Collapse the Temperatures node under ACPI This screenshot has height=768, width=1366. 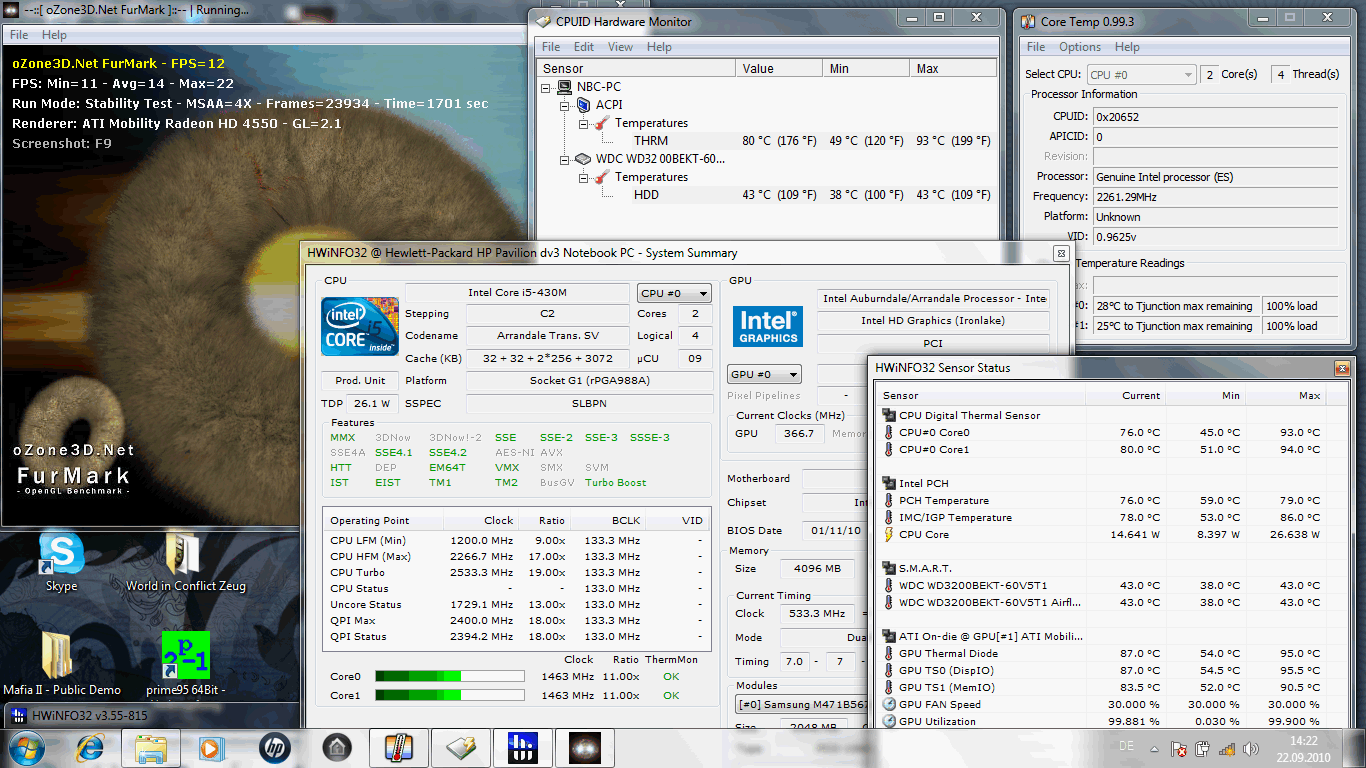pos(583,123)
